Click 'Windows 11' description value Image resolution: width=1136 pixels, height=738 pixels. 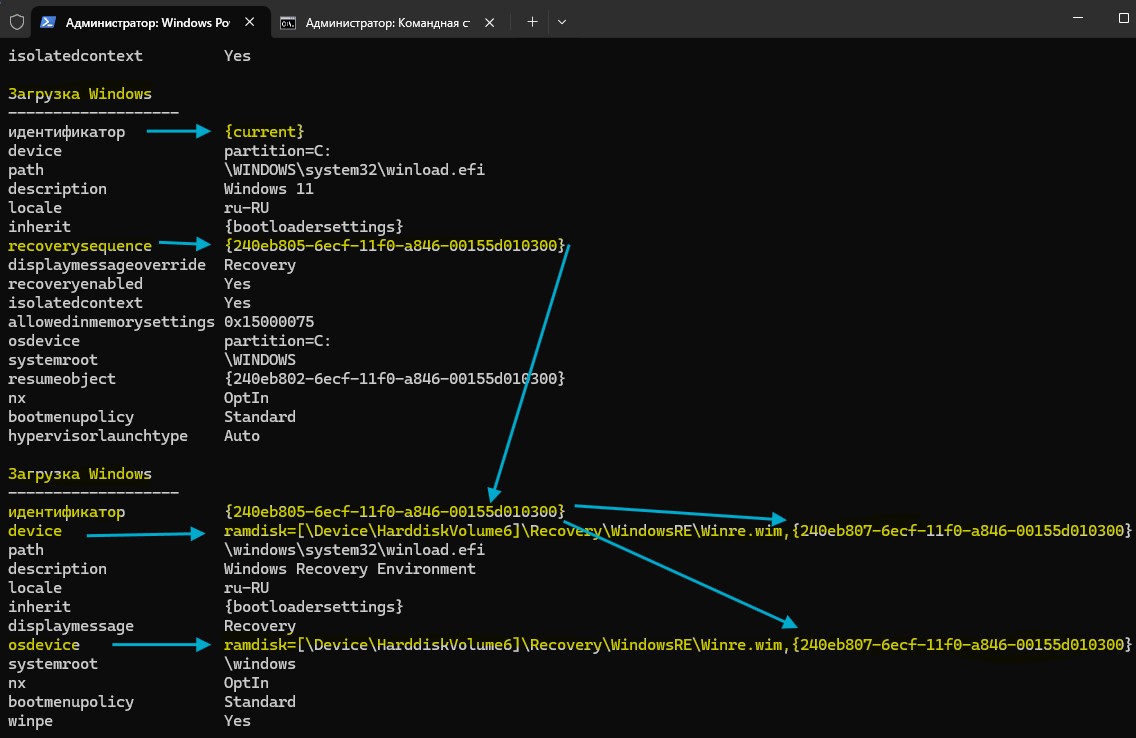point(269,189)
